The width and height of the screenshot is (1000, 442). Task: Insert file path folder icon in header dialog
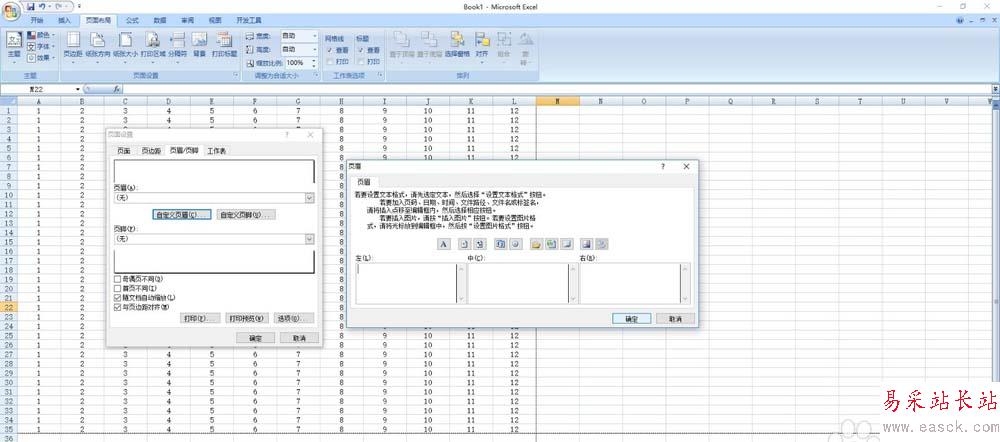coord(536,244)
